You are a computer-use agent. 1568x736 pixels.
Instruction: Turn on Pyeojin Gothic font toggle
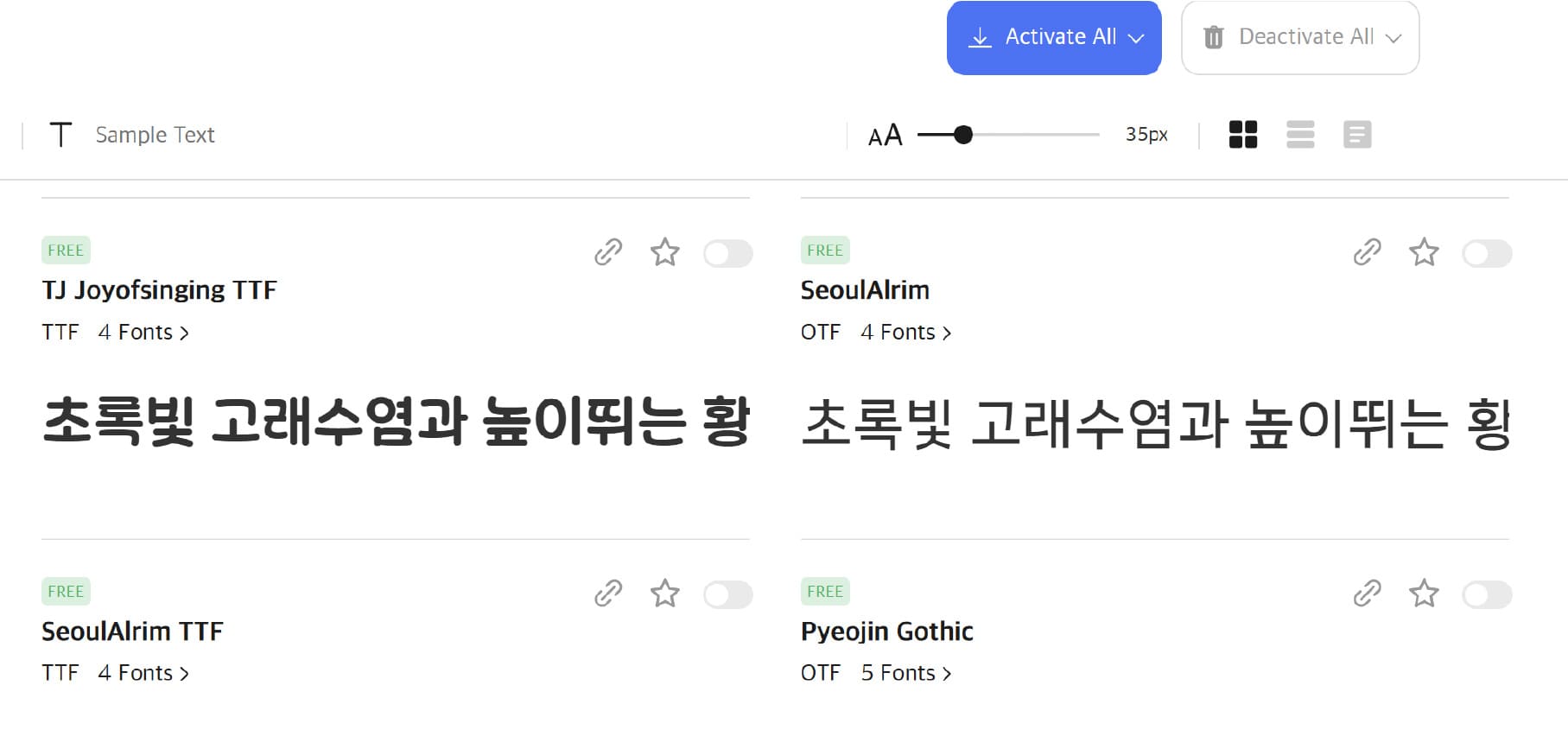(x=1487, y=594)
